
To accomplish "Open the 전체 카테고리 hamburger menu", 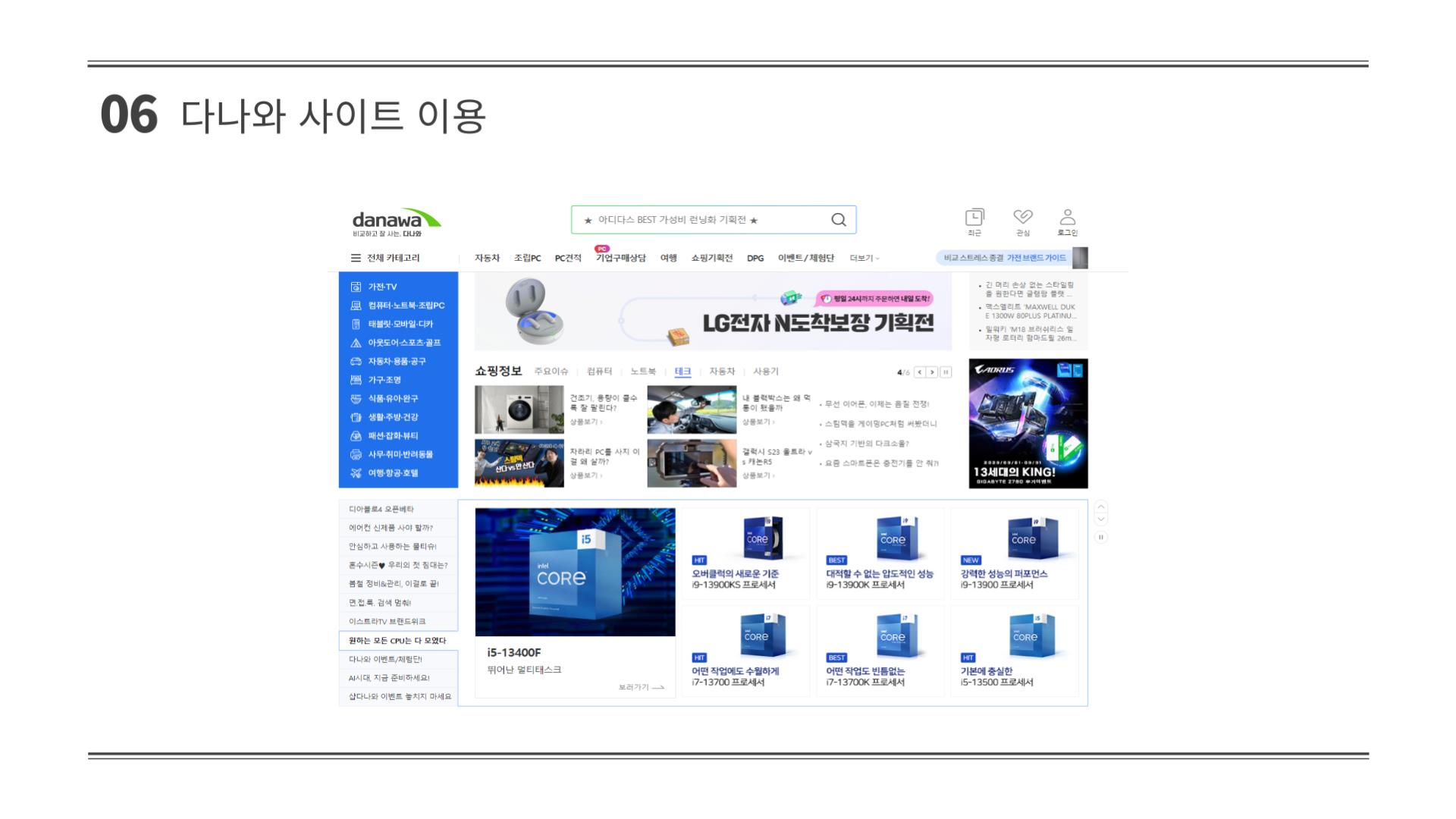I will pyautogui.click(x=356, y=258).
